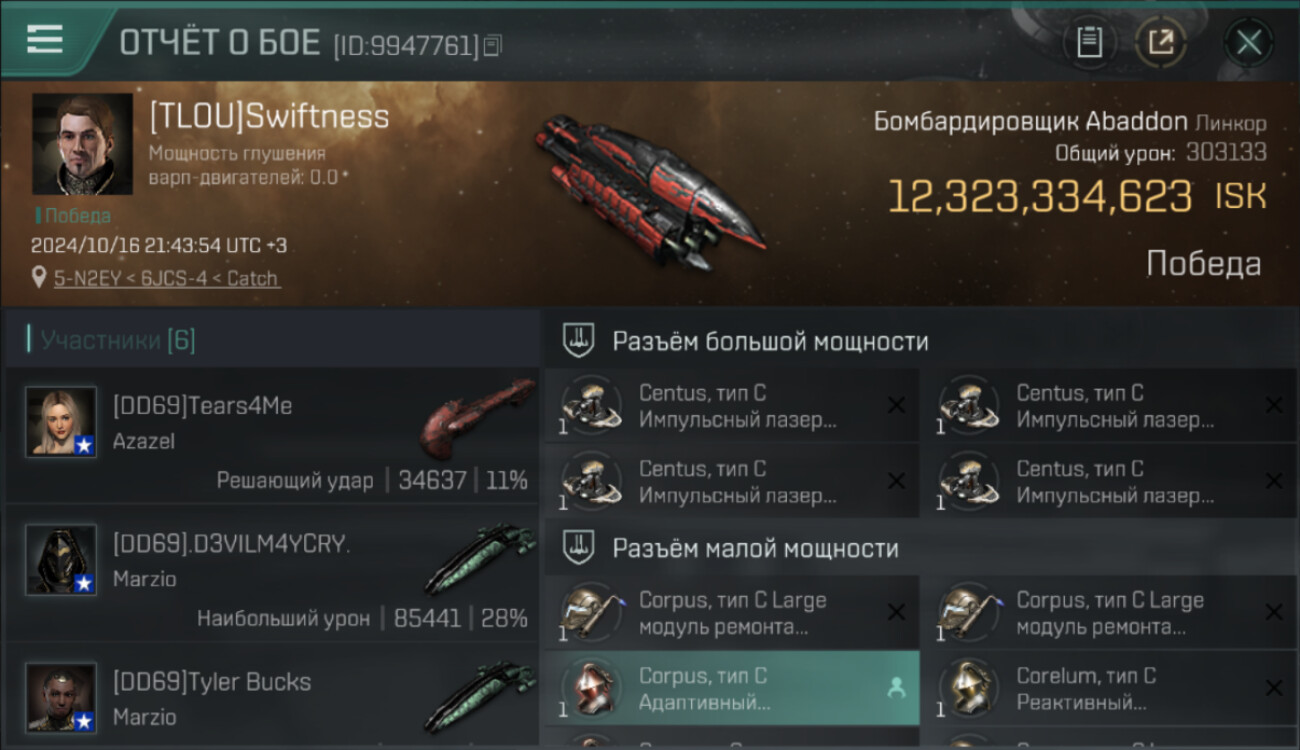
Task: Open the hamburger menu icon
Action: point(44,40)
